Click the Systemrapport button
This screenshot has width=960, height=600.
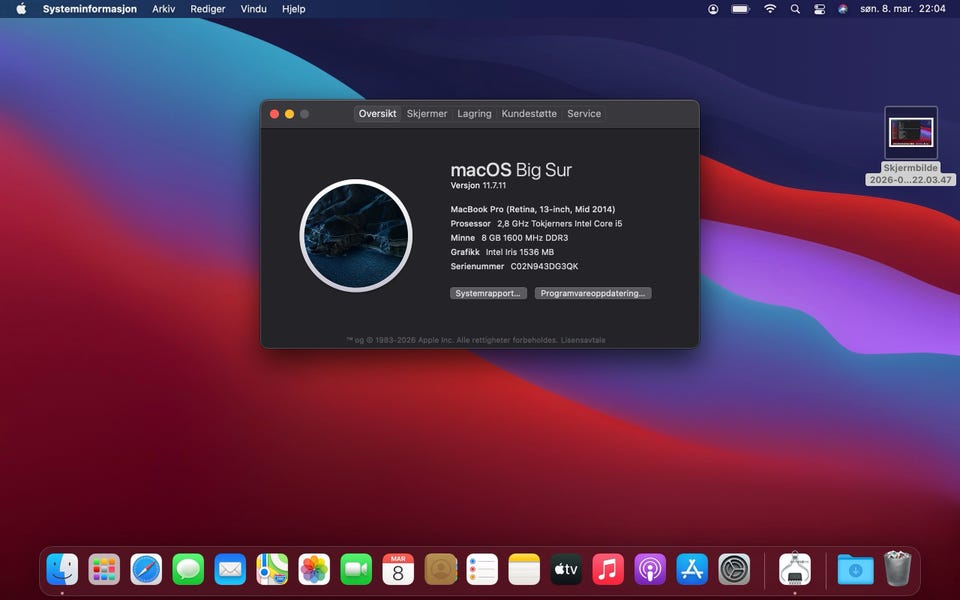[488, 293]
